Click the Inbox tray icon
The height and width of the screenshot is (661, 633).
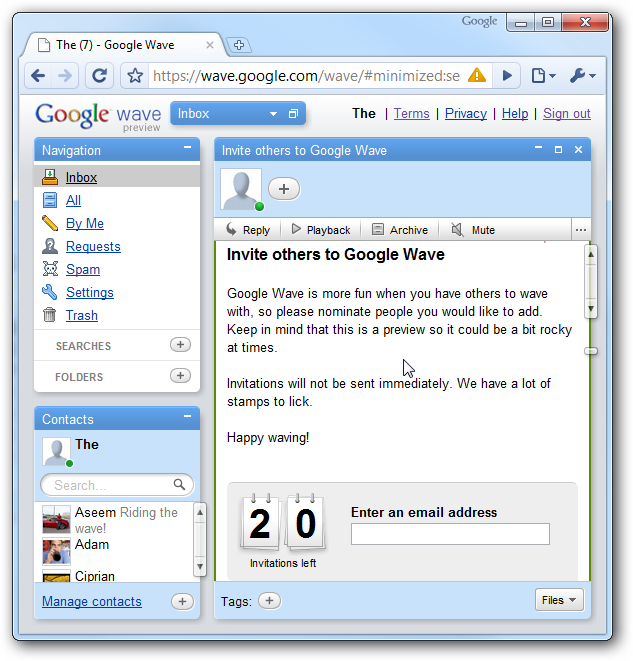(x=50, y=177)
